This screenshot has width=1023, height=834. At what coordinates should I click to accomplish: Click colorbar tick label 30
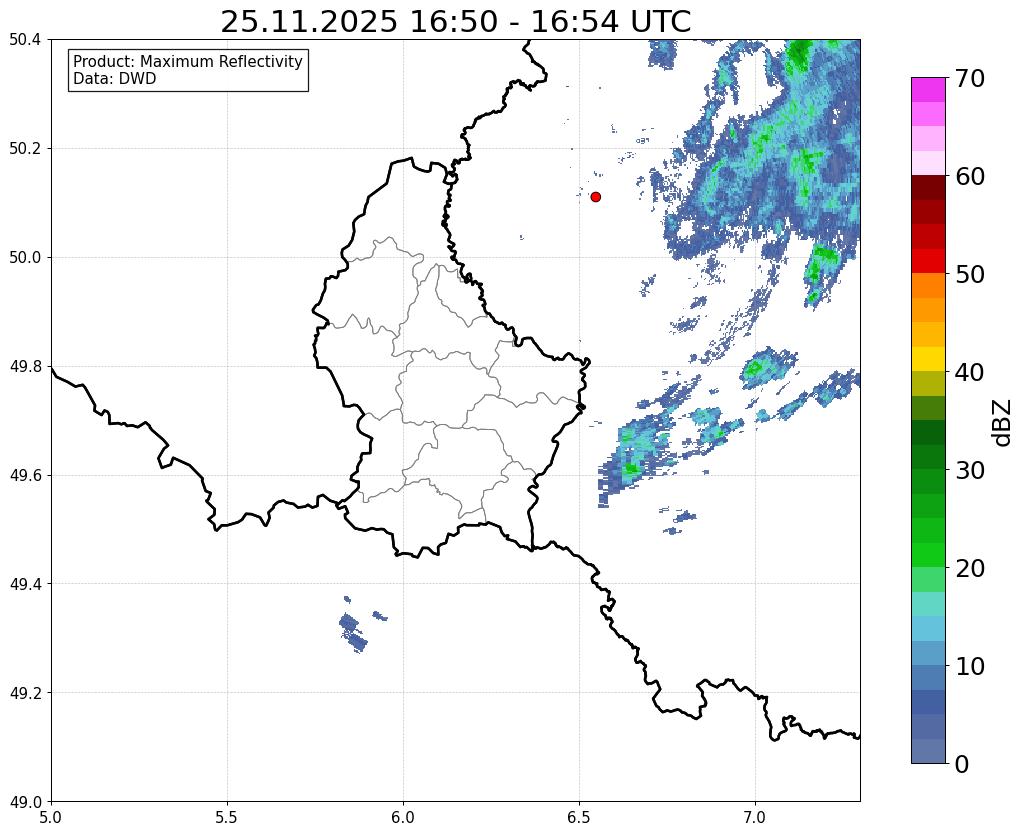click(x=970, y=470)
